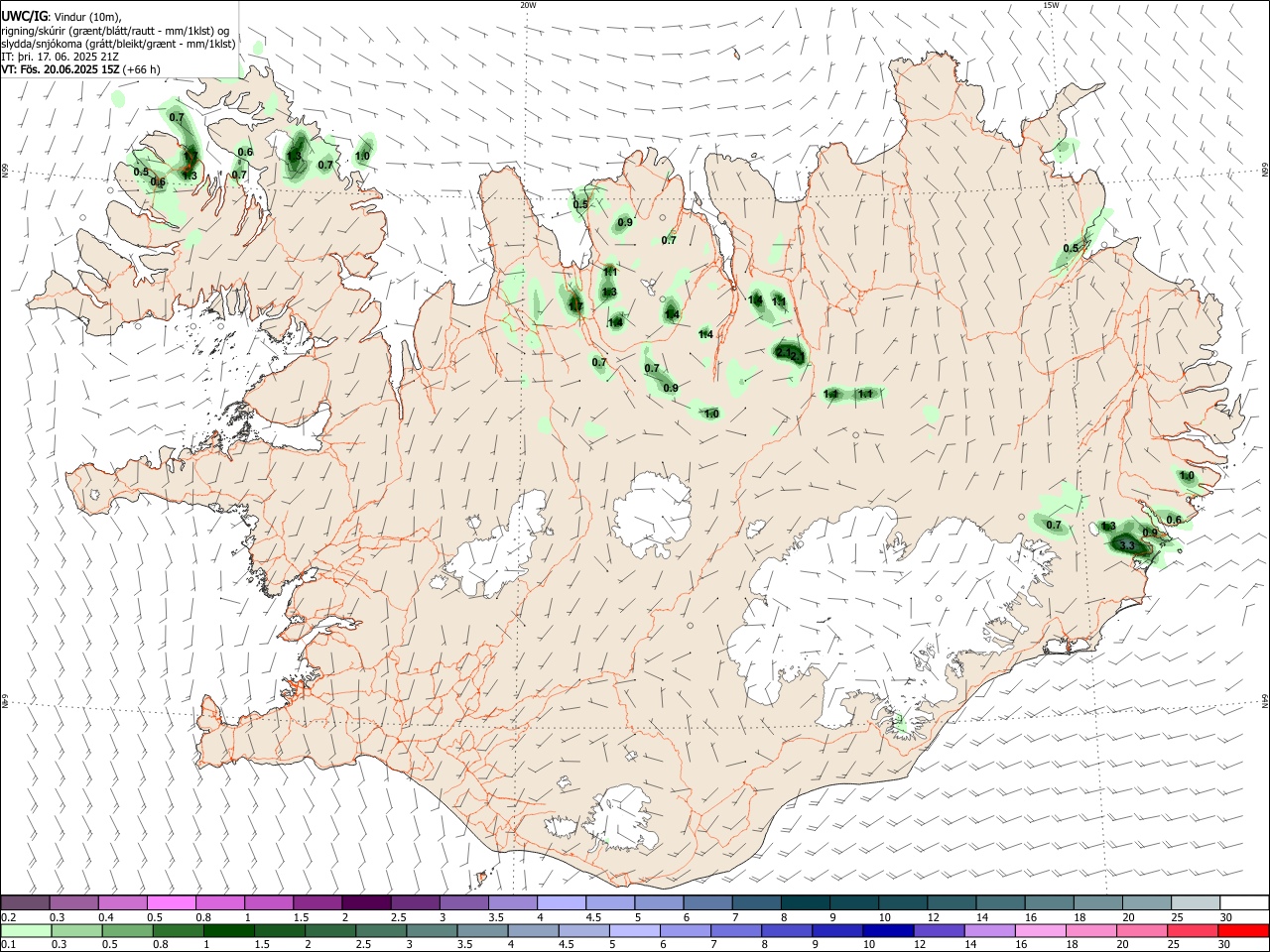Pick the slate blue 6 swatch in the upper row
Viewport: 1270px width, 952px height.
[x=707, y=902]
